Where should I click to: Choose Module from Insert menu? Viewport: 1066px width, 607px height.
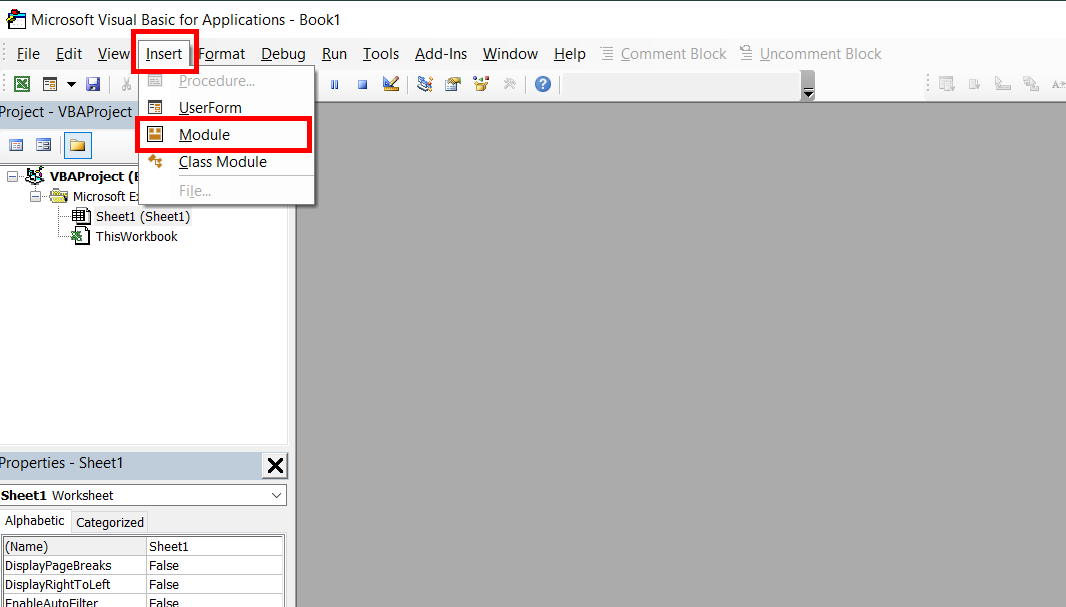(x=226, y=135)
